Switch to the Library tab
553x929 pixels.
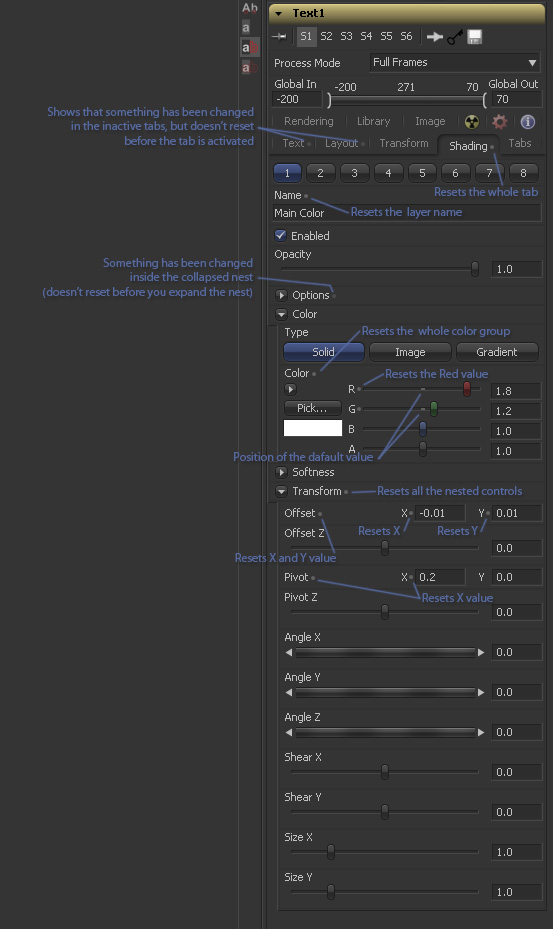click(373, 121)
